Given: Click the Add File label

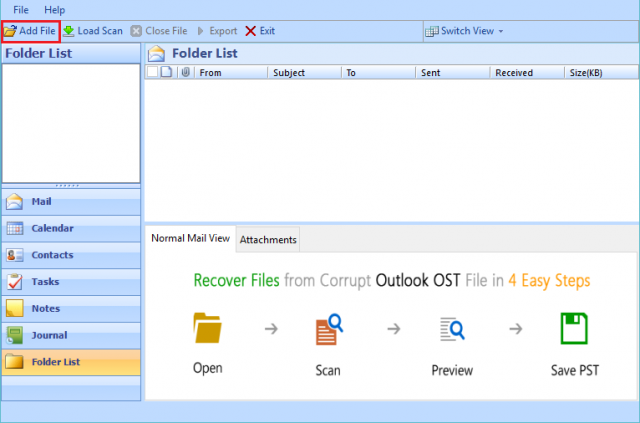Looking at the screenshot, I should (x=37, y=31).
